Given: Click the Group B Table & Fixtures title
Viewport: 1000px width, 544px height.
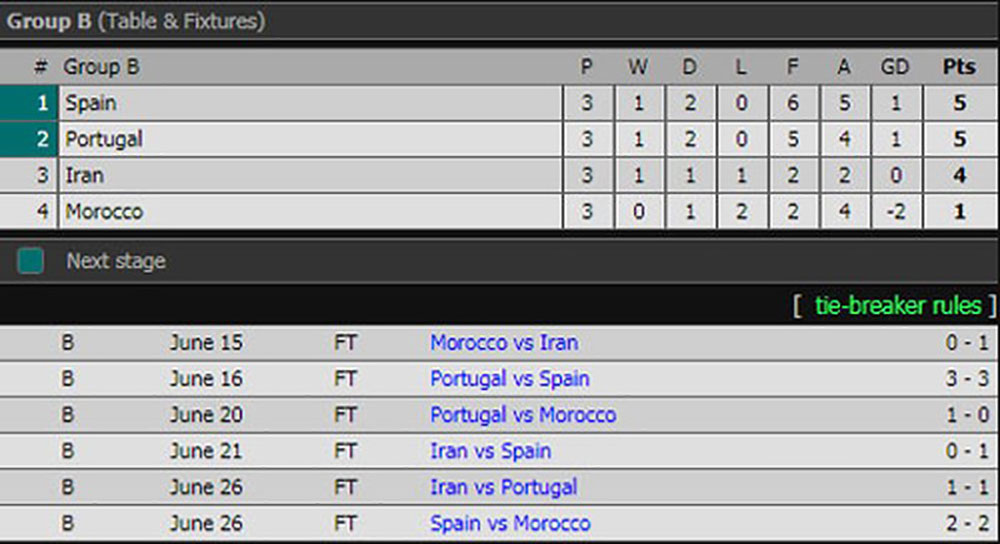Looking at the screenshot, I should [136, 21].
